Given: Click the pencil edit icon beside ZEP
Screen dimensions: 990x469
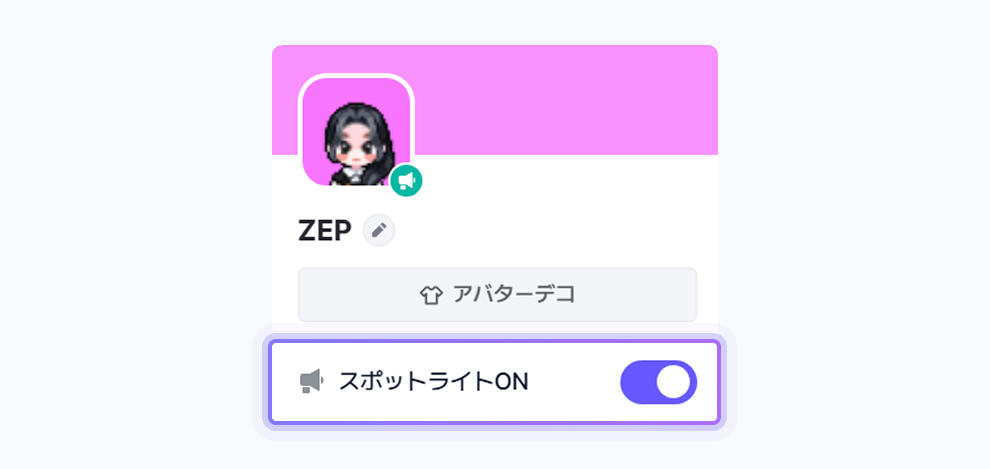Looking at the screenshot, I should tap(379, 230).
